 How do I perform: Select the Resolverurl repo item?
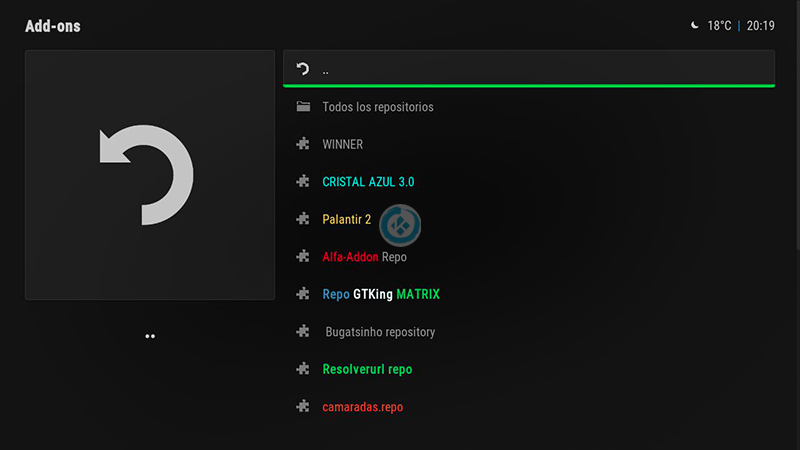[367, 369]
